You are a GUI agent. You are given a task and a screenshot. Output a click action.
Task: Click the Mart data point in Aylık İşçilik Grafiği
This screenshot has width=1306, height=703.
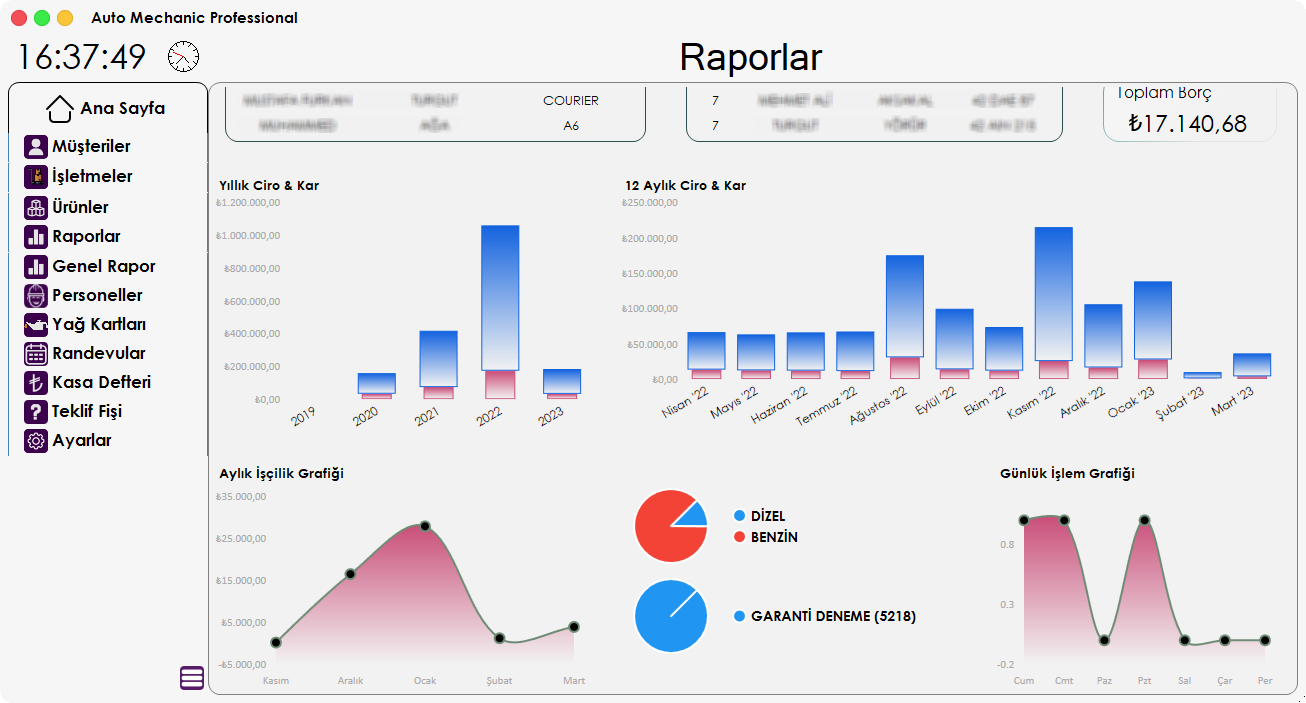[x=574, y=627]
